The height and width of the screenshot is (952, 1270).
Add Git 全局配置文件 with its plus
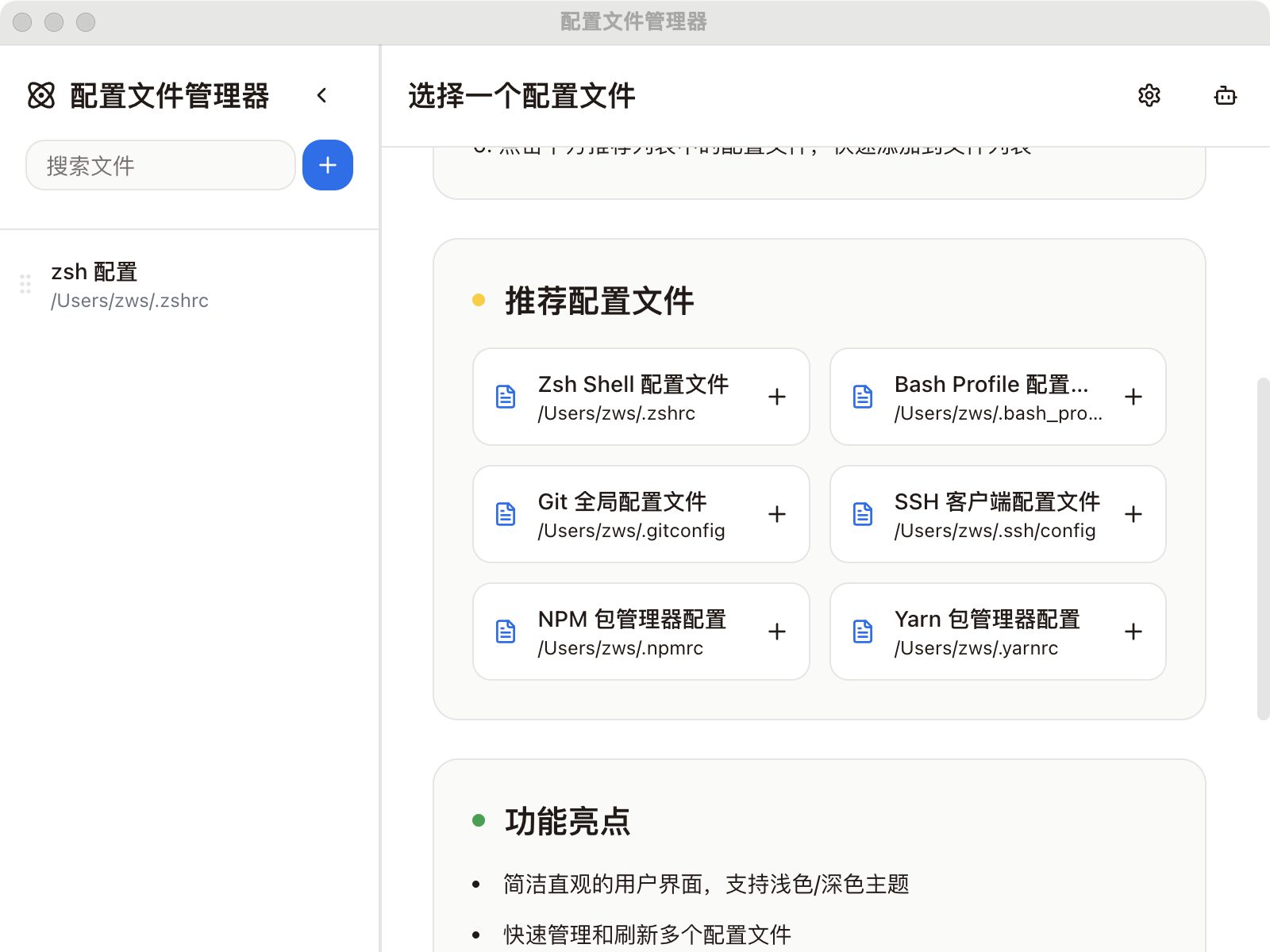click(777, 514)
